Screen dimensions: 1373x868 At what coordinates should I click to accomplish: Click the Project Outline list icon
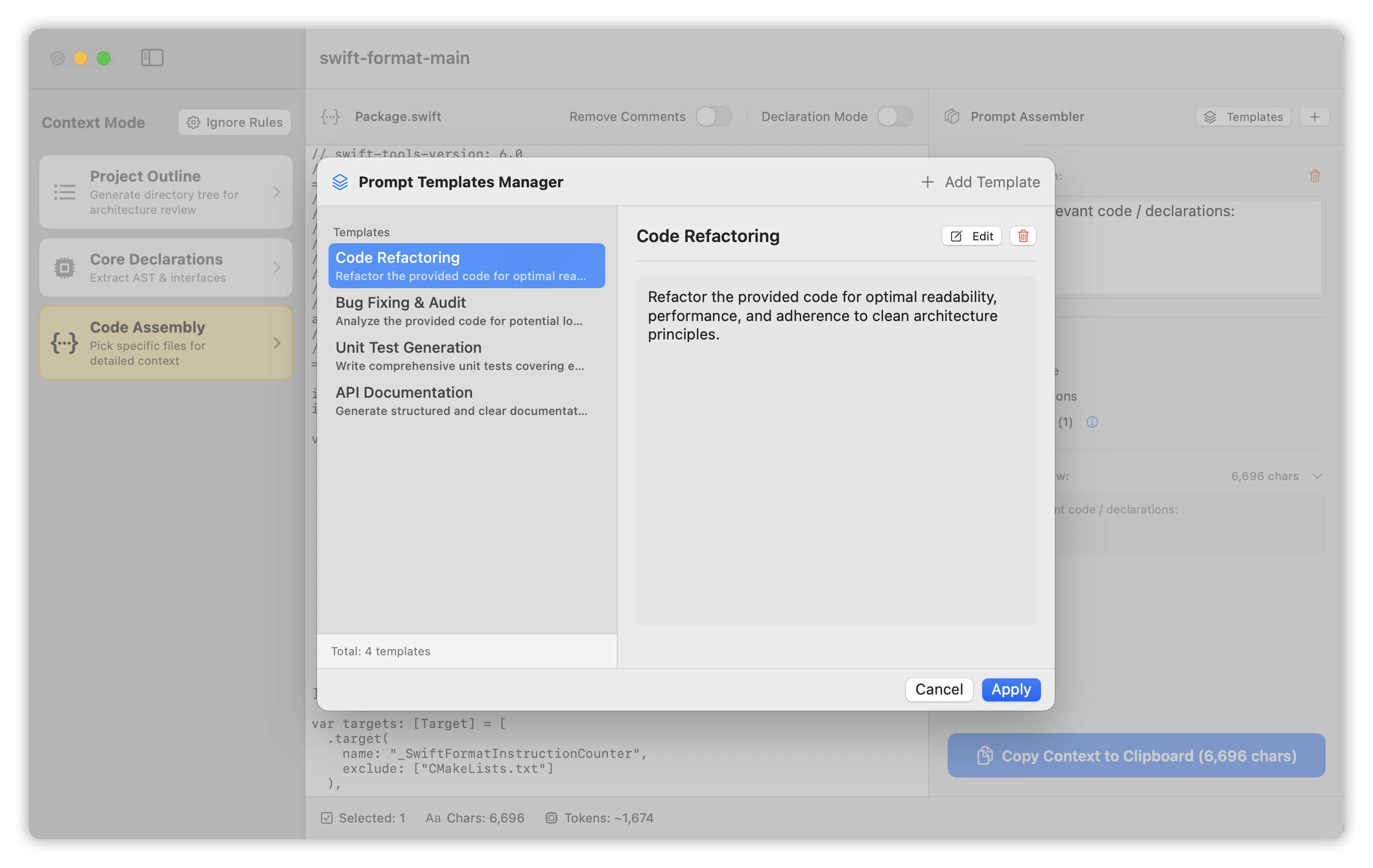click(65, 192)
